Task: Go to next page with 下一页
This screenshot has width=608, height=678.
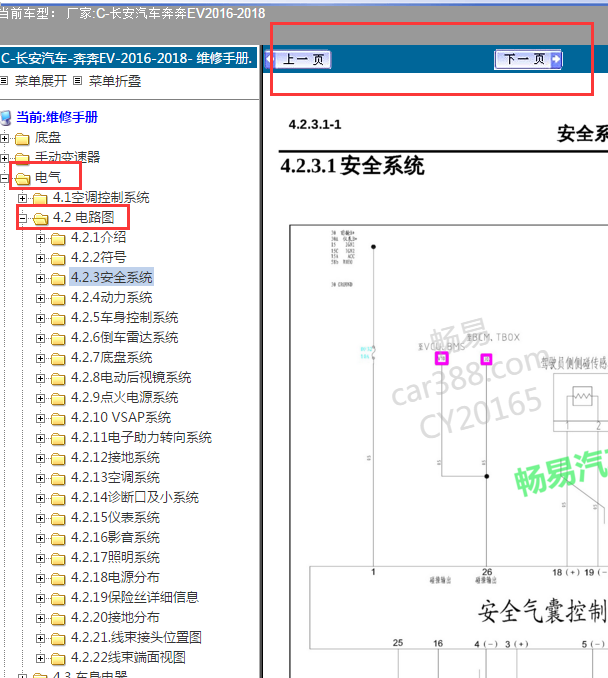Action: click(x=528, y=59)
